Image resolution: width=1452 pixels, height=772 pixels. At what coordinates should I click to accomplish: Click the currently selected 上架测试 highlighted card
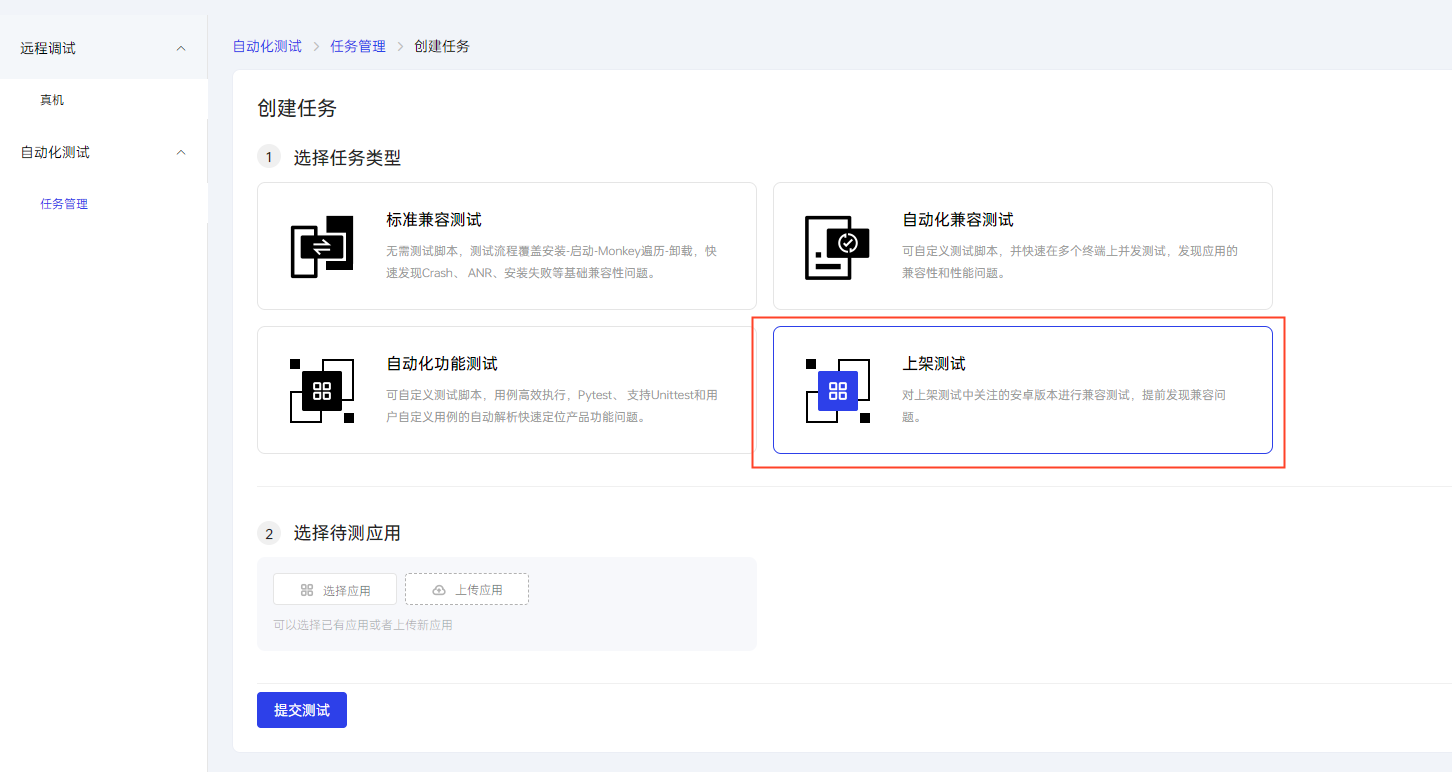pyautogui.click(x=1022, y=390)
